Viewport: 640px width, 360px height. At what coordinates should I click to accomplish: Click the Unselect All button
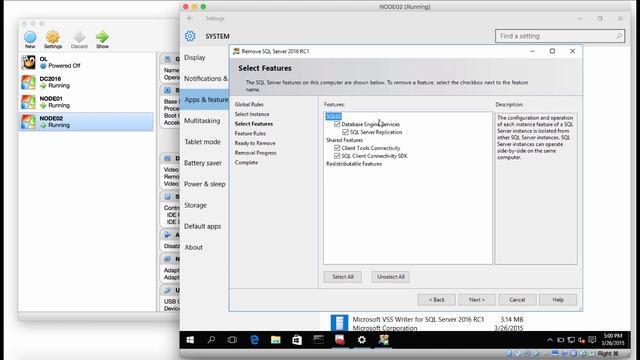pos(391,277)
